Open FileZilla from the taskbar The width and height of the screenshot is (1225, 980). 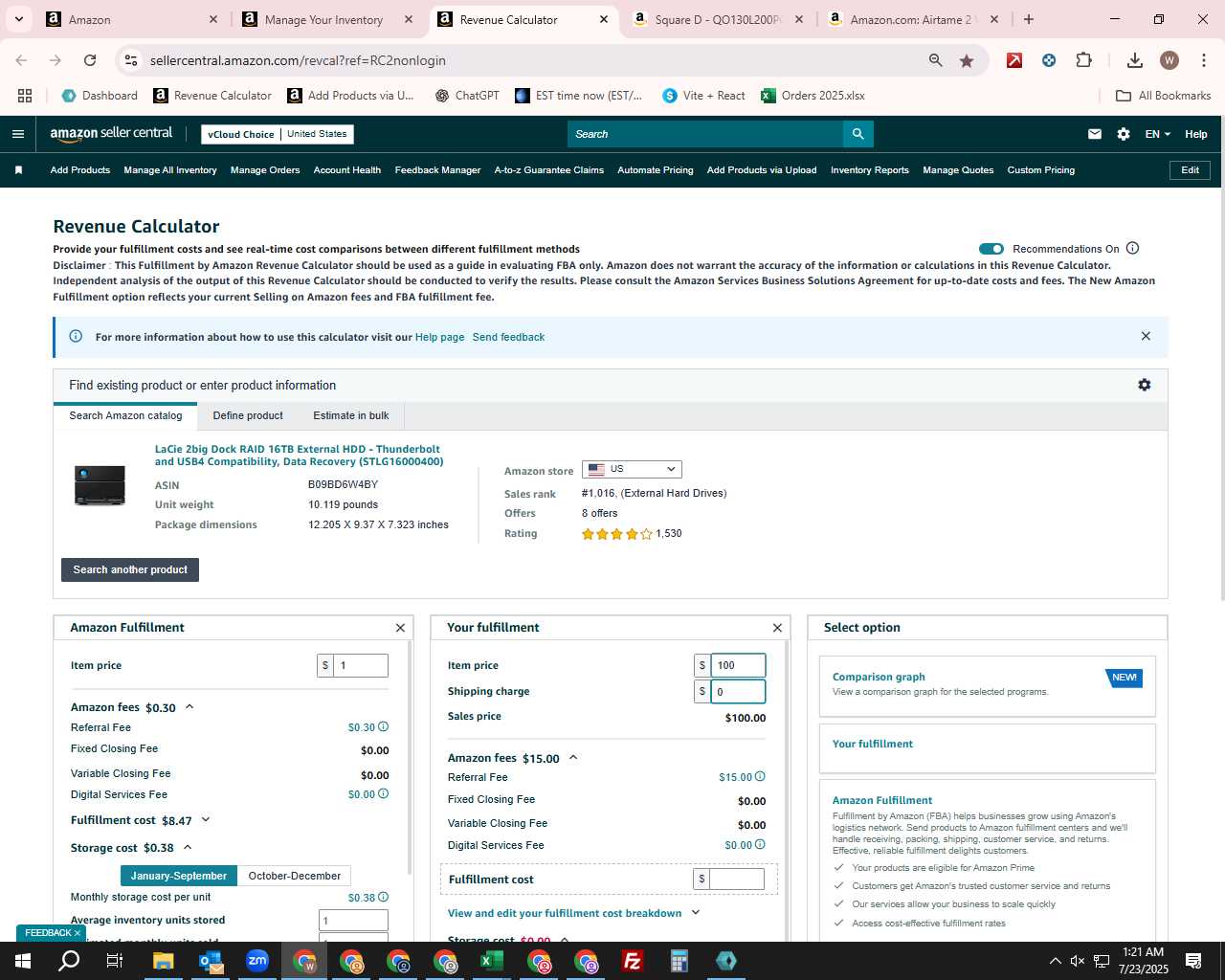coord(633,961)
